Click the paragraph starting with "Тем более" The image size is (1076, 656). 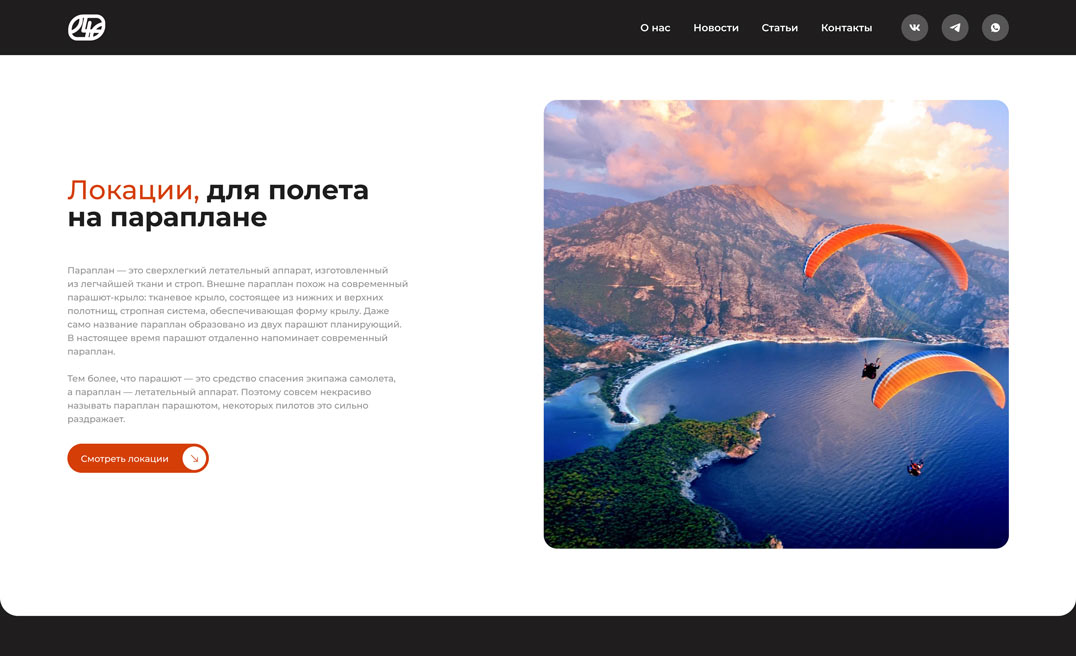(x=232, y=398)
